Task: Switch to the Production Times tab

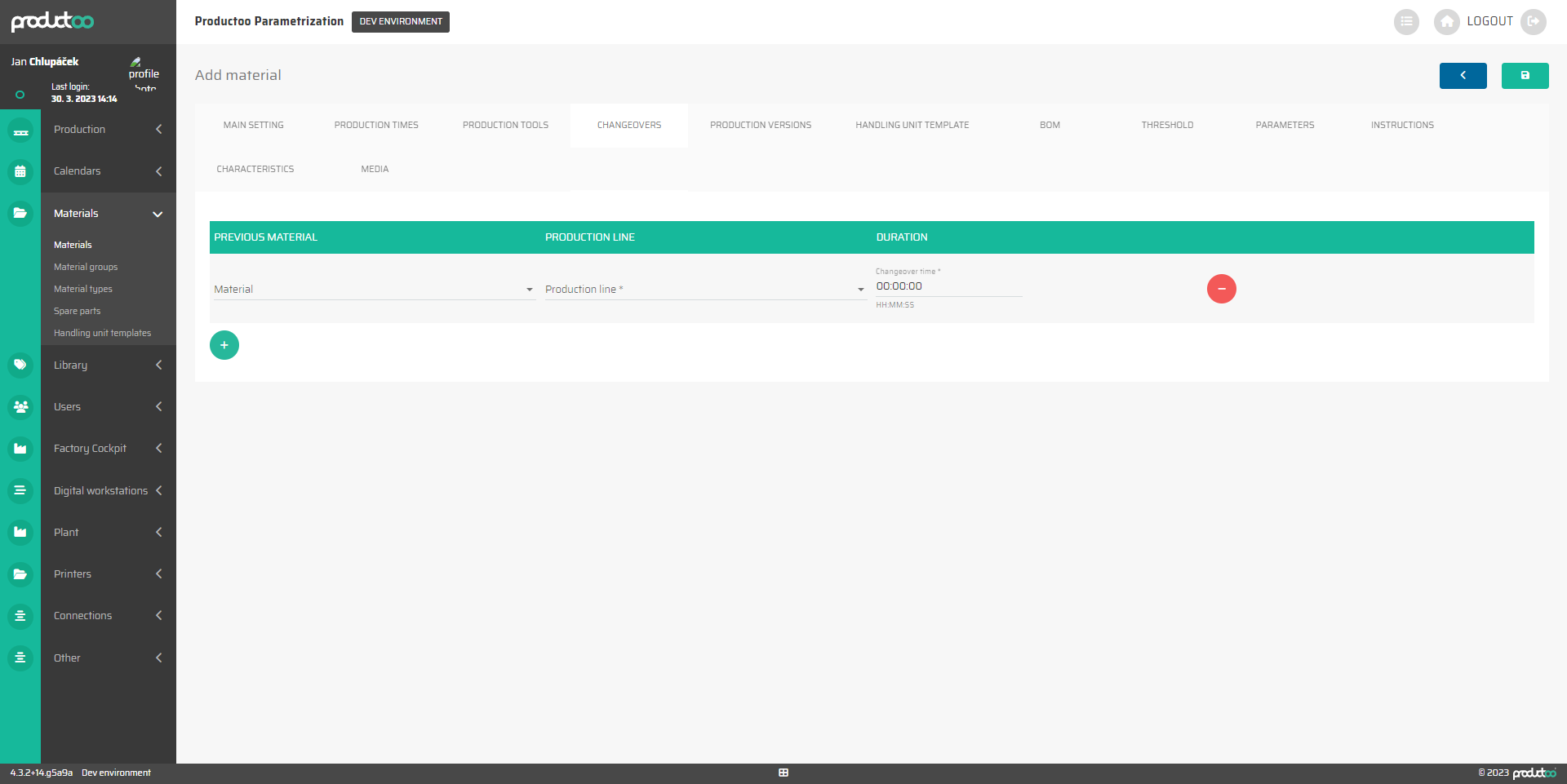Action: pos(376,125)
